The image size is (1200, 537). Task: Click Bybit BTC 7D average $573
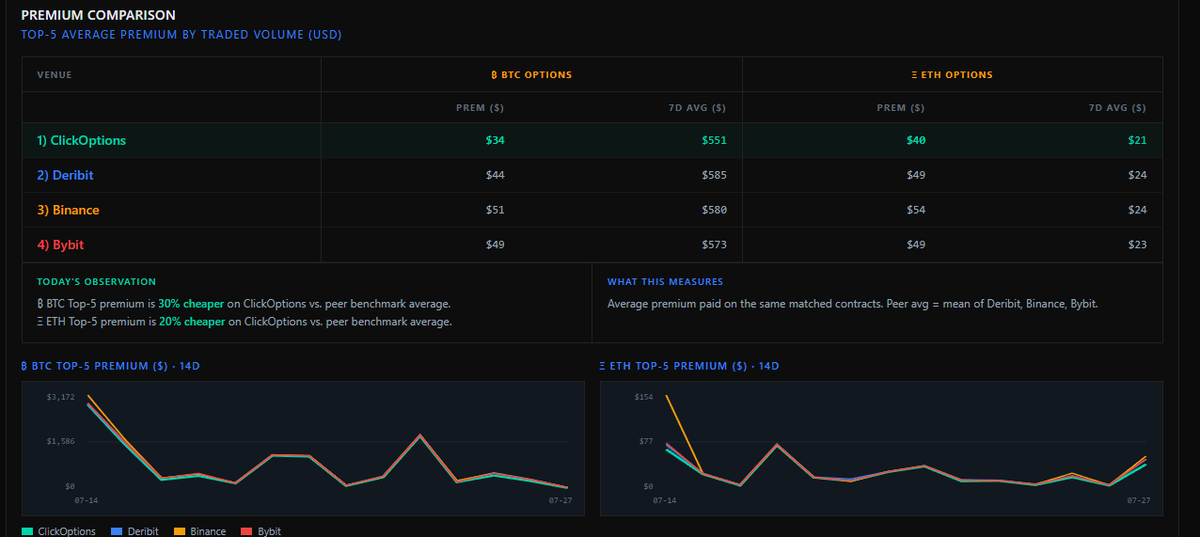tap(714, 245)
